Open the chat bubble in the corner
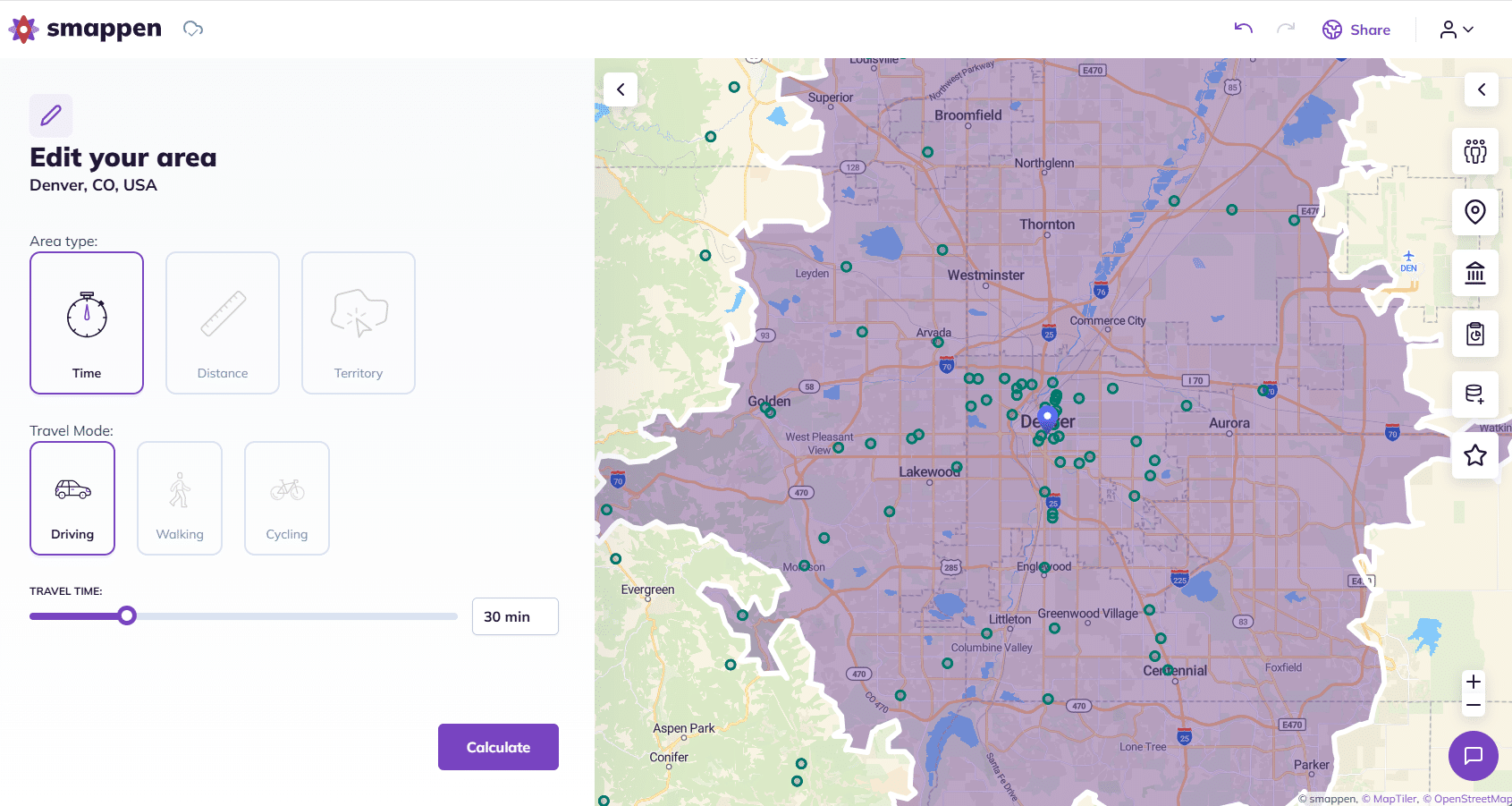This screenshot has width=1512, height=806. [x=1473, y=756]
